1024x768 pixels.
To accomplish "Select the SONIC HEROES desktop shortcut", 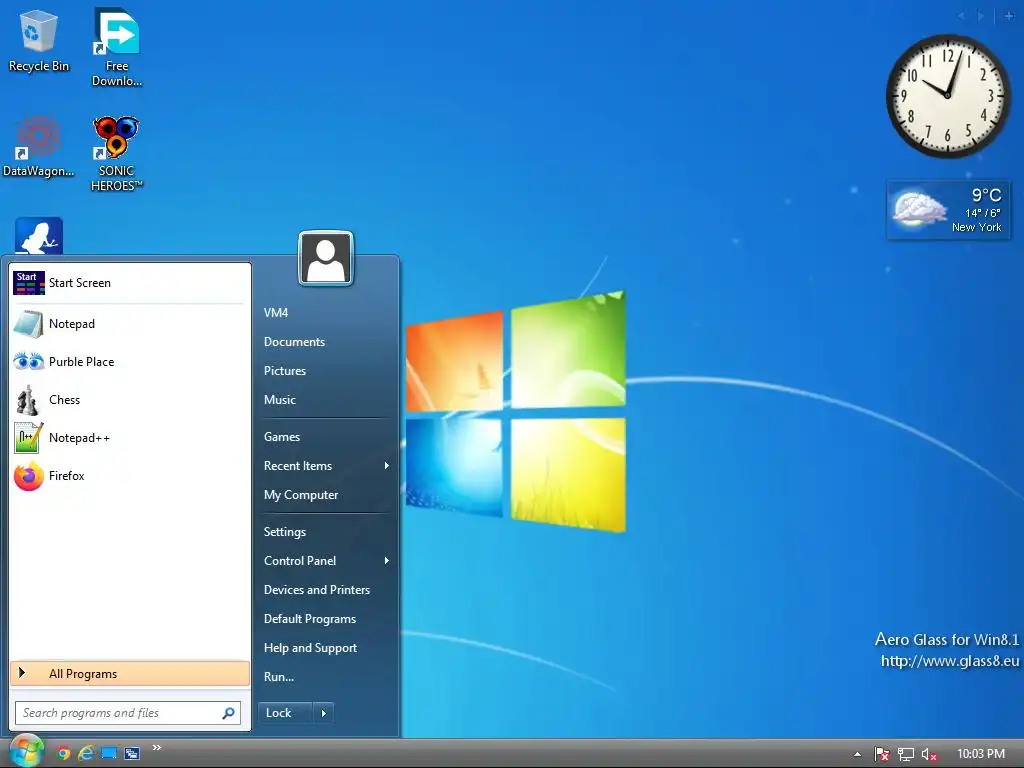I will click(x=116, y=153).
